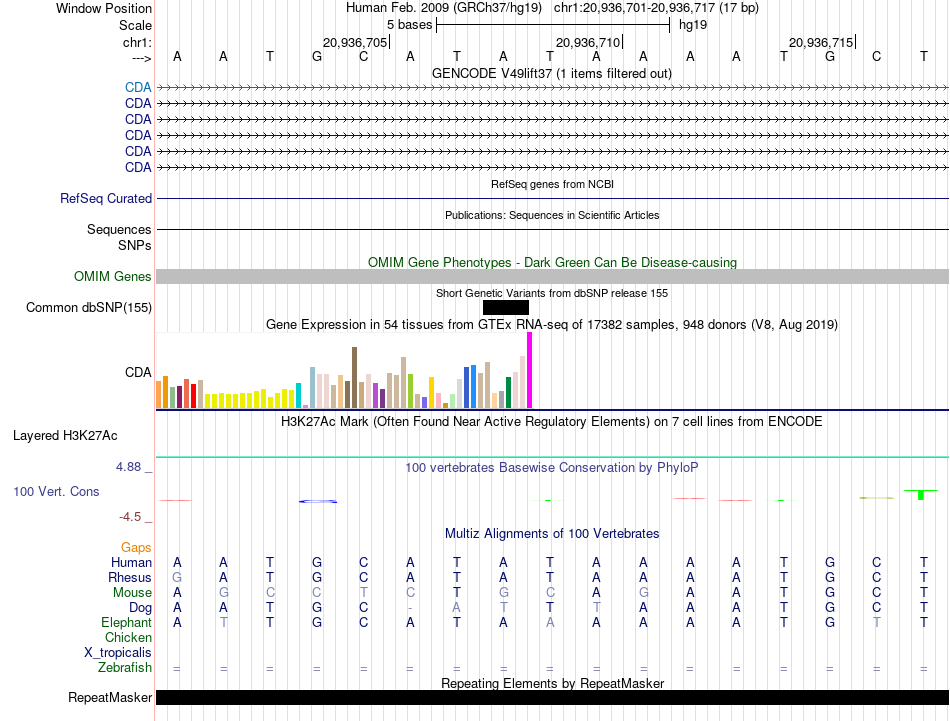This screenshot has height=721, width=950.
Task: Click the '5 bases' scale bar
Action: coord(553,25)
